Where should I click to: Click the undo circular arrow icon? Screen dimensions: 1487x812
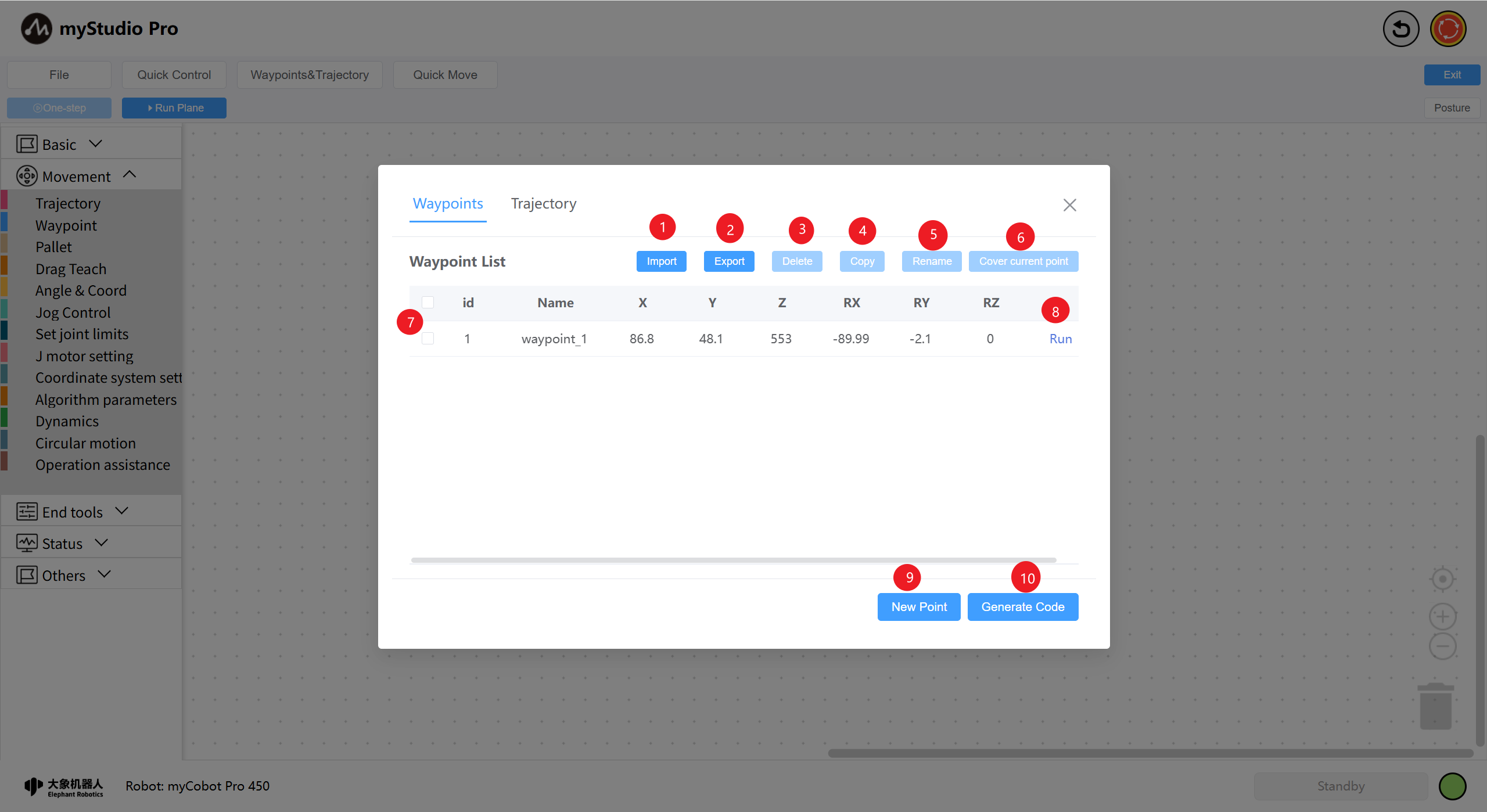pos(1400,28)
